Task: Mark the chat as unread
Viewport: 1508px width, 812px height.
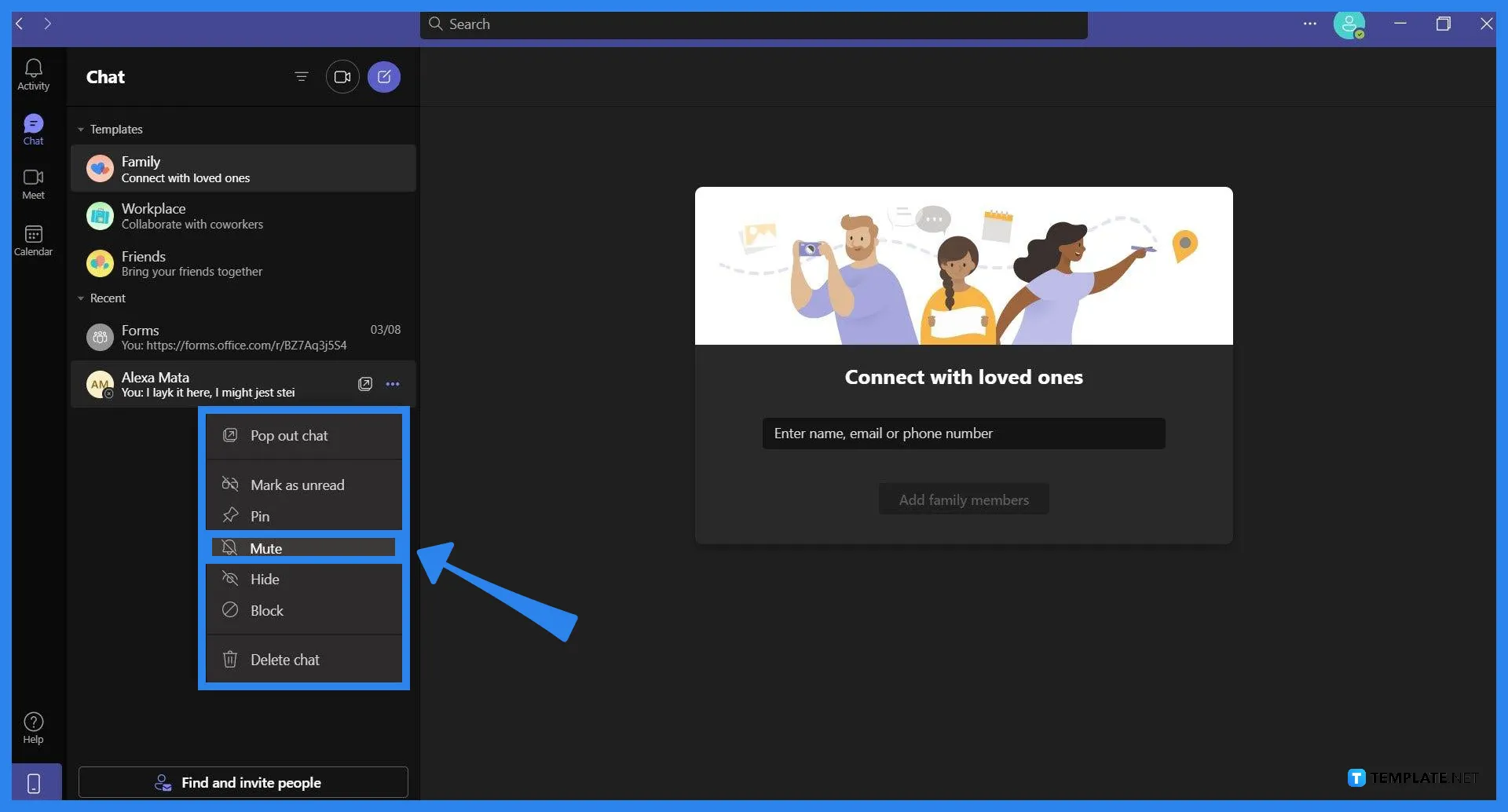Action: click(296, 485)
